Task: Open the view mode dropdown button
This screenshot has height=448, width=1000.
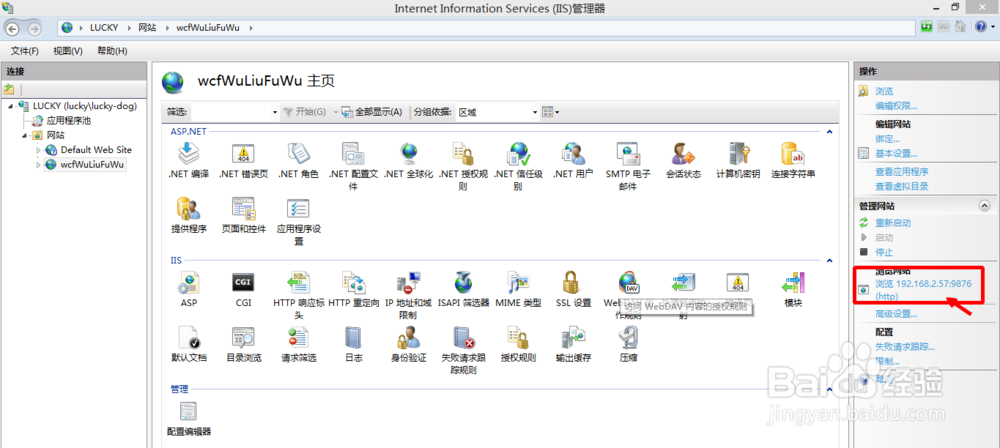Action: coord(550,112)
